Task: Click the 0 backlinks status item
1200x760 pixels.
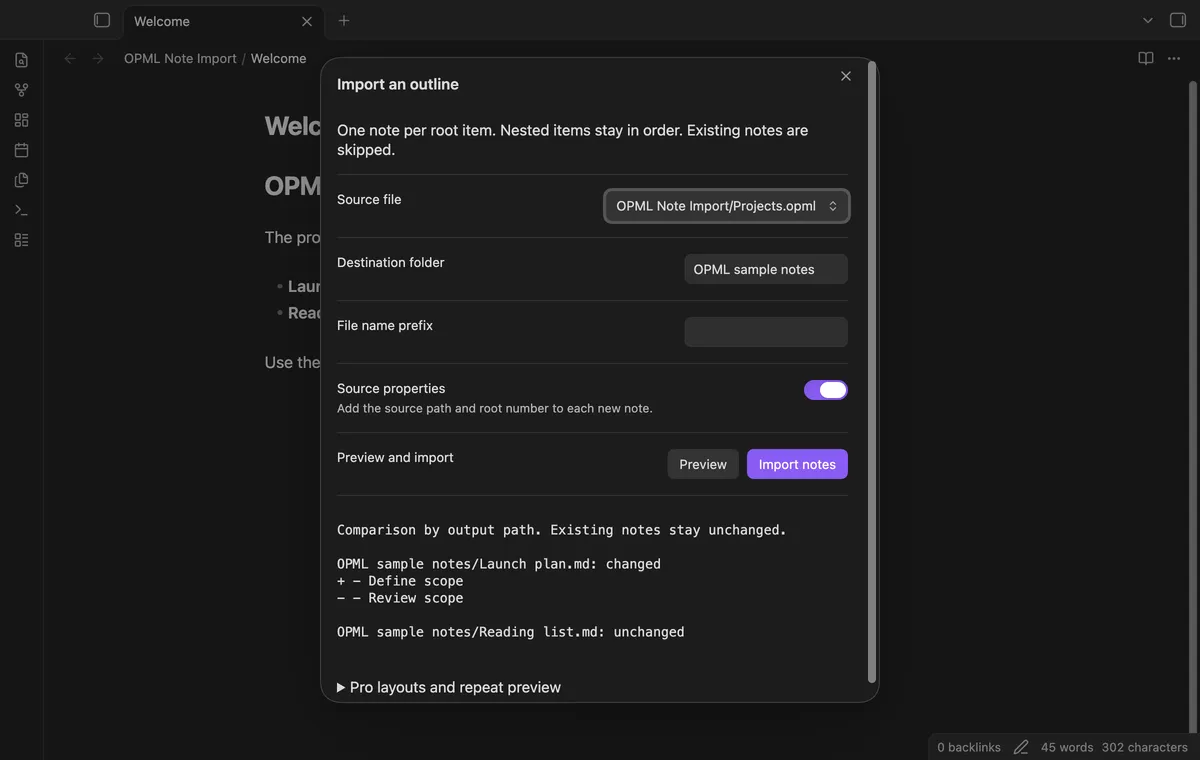Action: click(x=969, y=747)
